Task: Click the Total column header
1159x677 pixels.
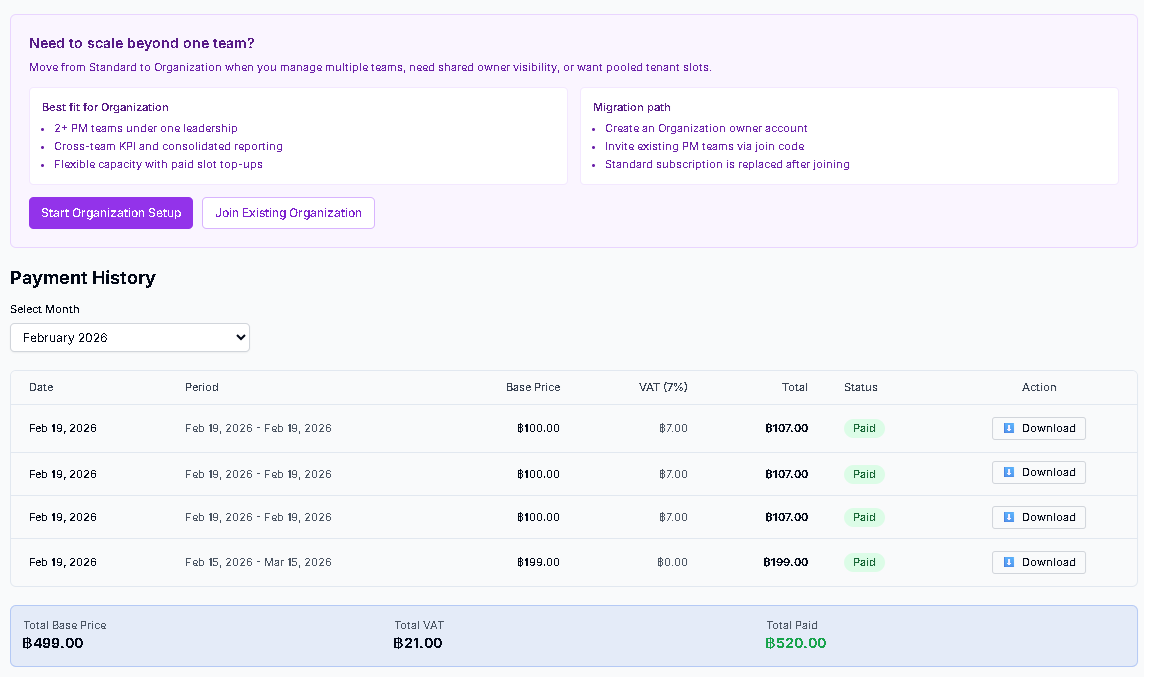Action: coord(794,387)
